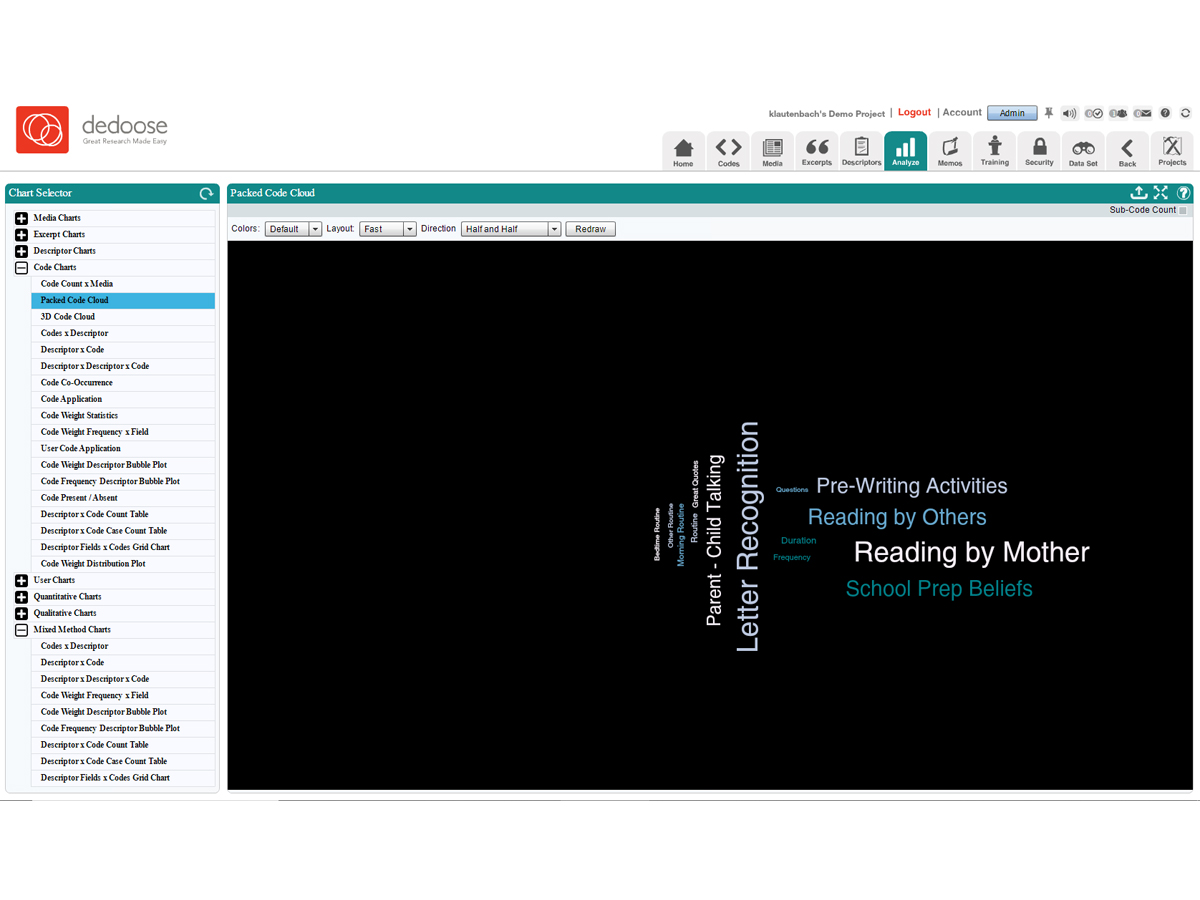
Task: Click the export chart icon
Action: (x=1138, y=193)
